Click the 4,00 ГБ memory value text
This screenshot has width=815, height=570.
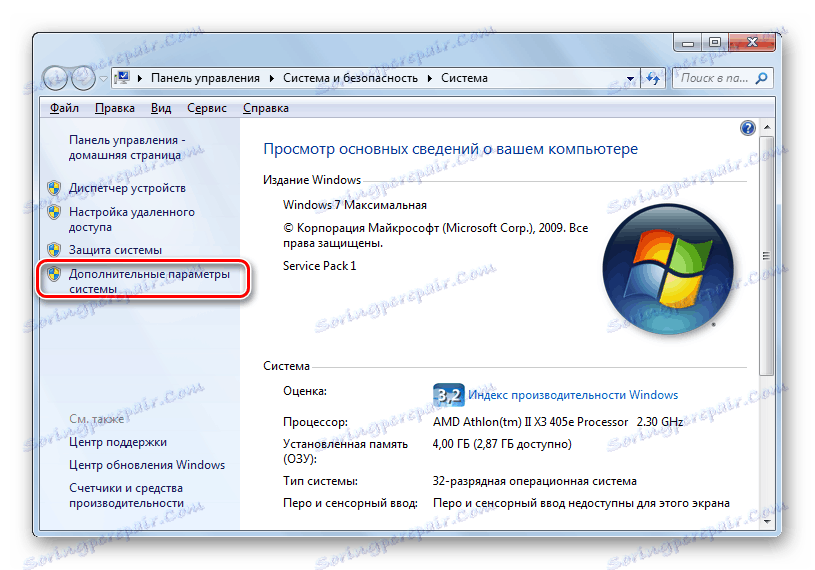tap(502, 444)
